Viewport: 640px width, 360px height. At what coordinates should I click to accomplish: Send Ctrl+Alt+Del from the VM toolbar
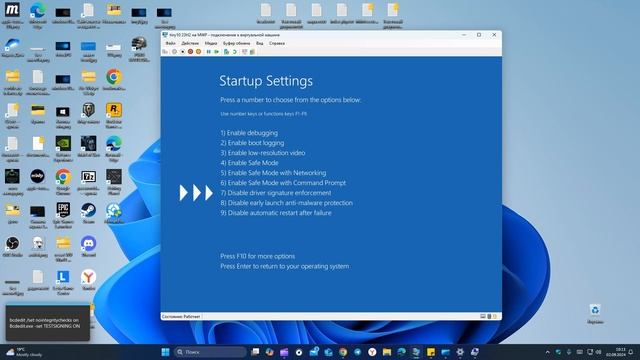coord(164,52)
